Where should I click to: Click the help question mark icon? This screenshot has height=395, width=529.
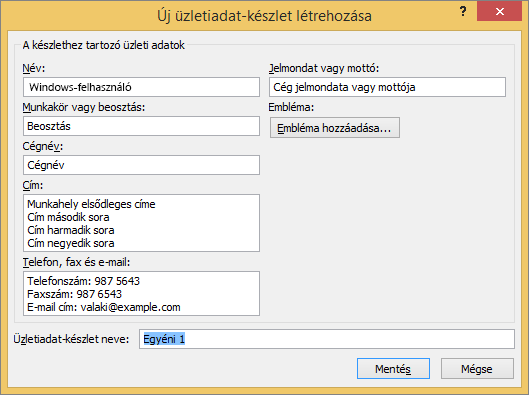(x=463, y=11)
